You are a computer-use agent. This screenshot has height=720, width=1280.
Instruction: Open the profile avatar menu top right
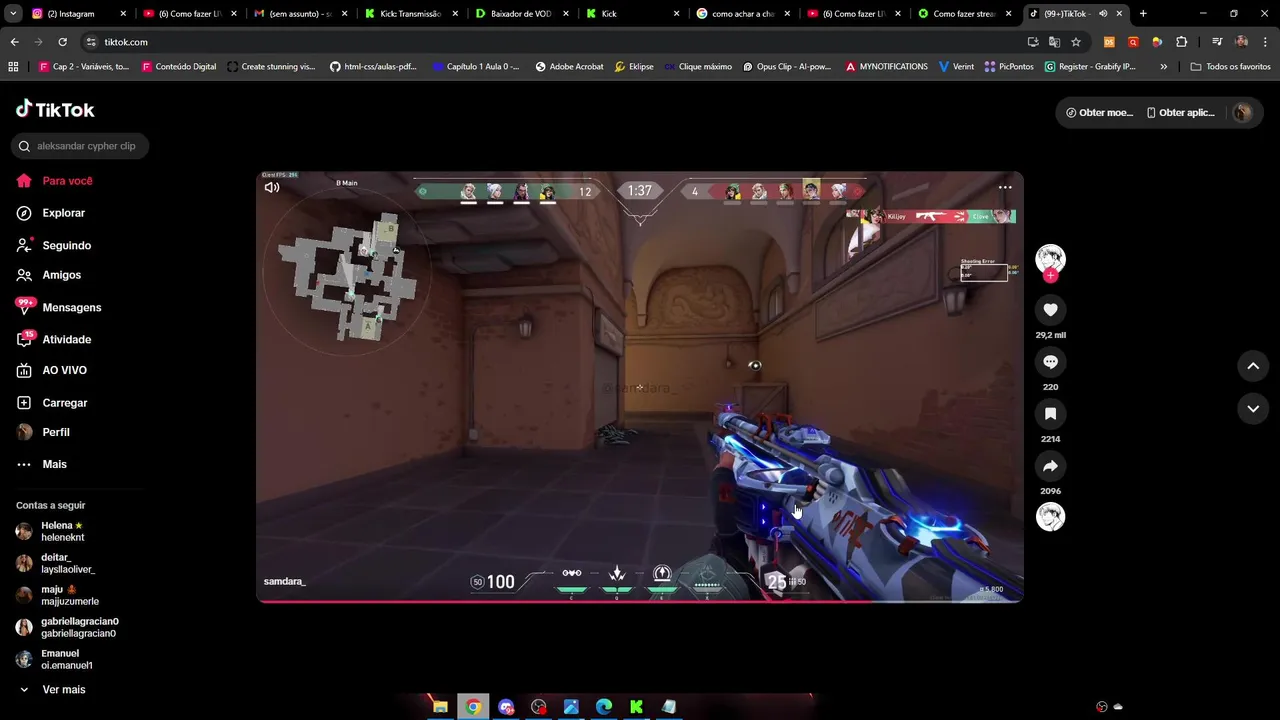pyautogui.click(x=1242, y=113)
